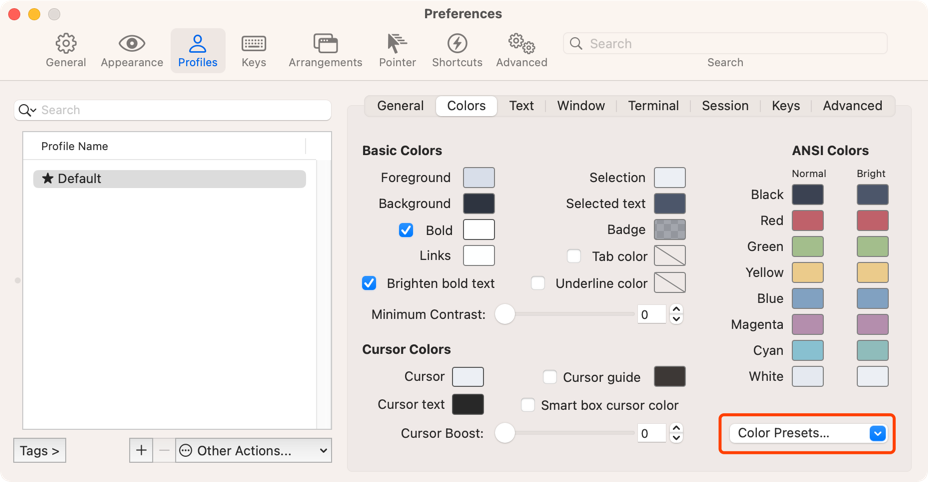
Task: Toggle the Bold color checkbox
Action: [406, 230]
